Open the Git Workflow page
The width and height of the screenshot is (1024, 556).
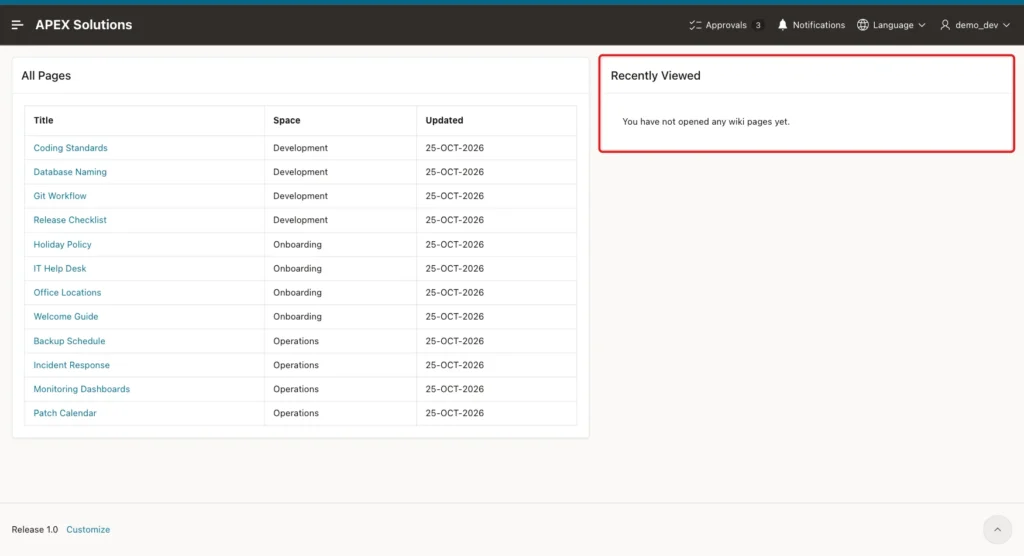[x=59, y=196]
